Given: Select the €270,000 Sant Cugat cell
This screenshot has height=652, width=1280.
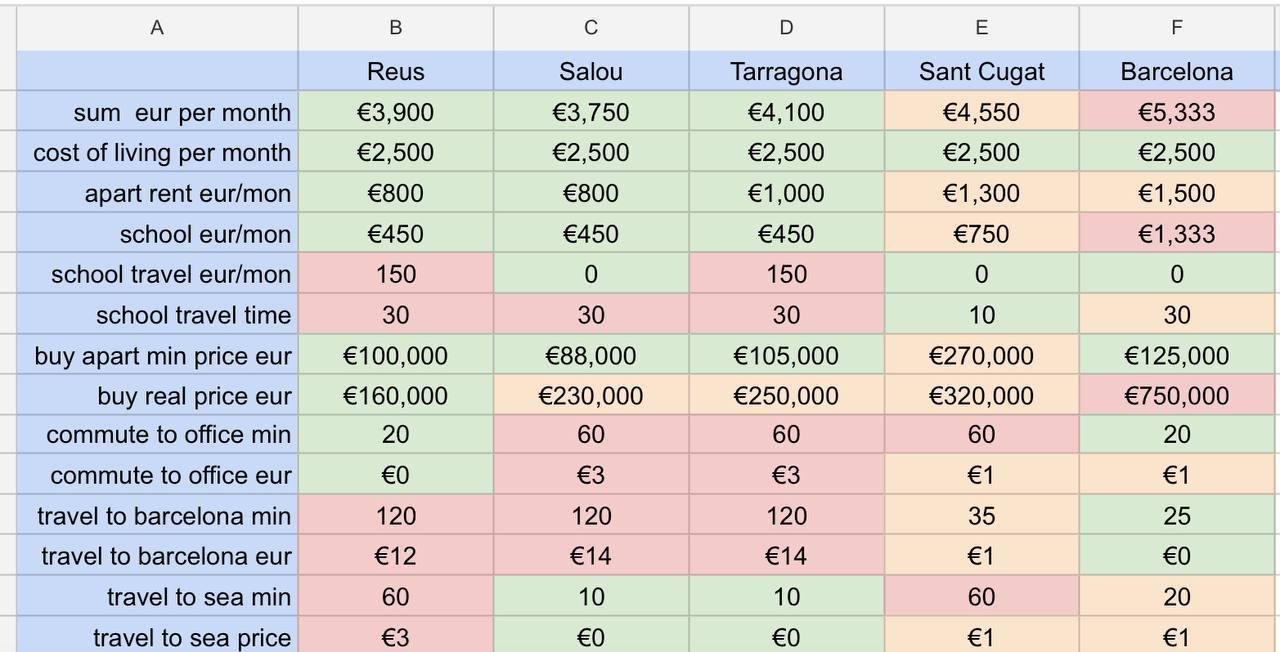Looking at the screenshot, I should click(x=981, y=356).
